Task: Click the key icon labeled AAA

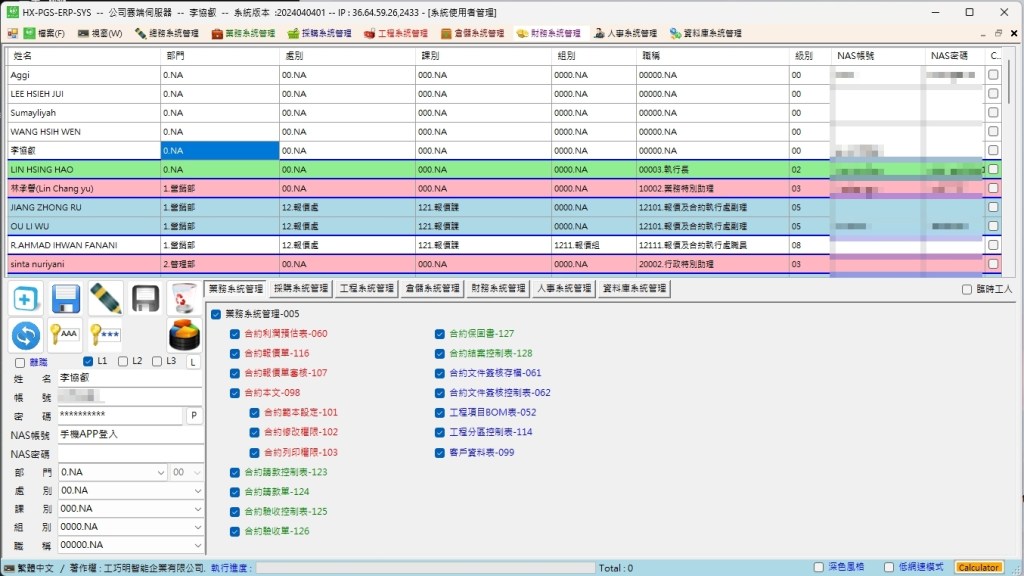Action: pos(66,336)
